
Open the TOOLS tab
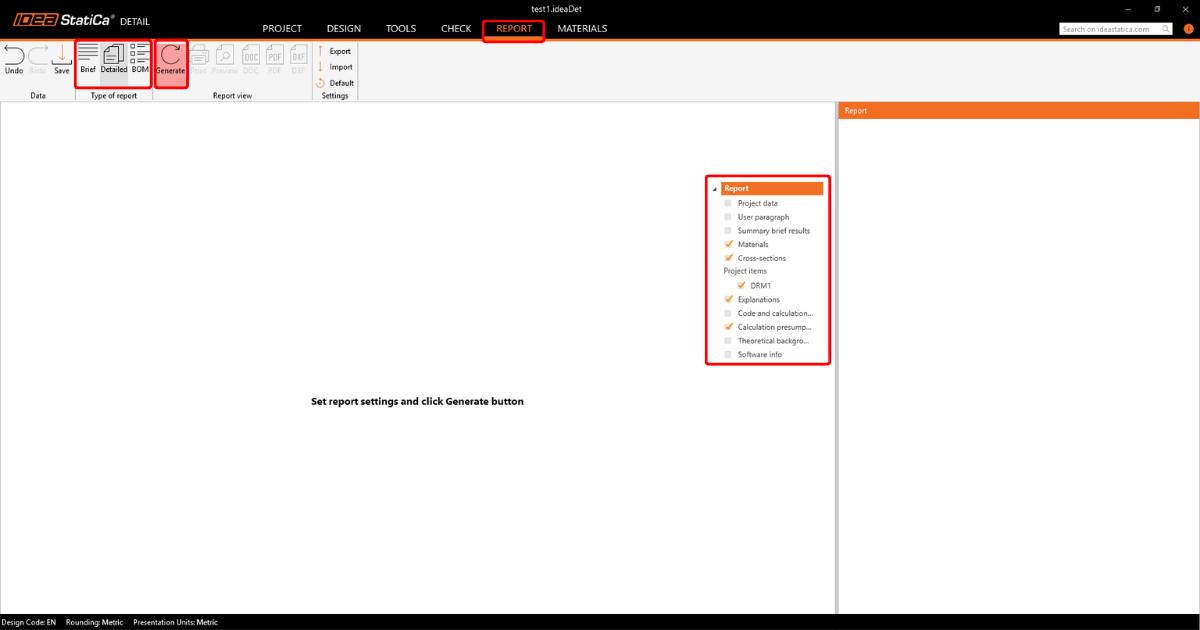pos(401,29)
